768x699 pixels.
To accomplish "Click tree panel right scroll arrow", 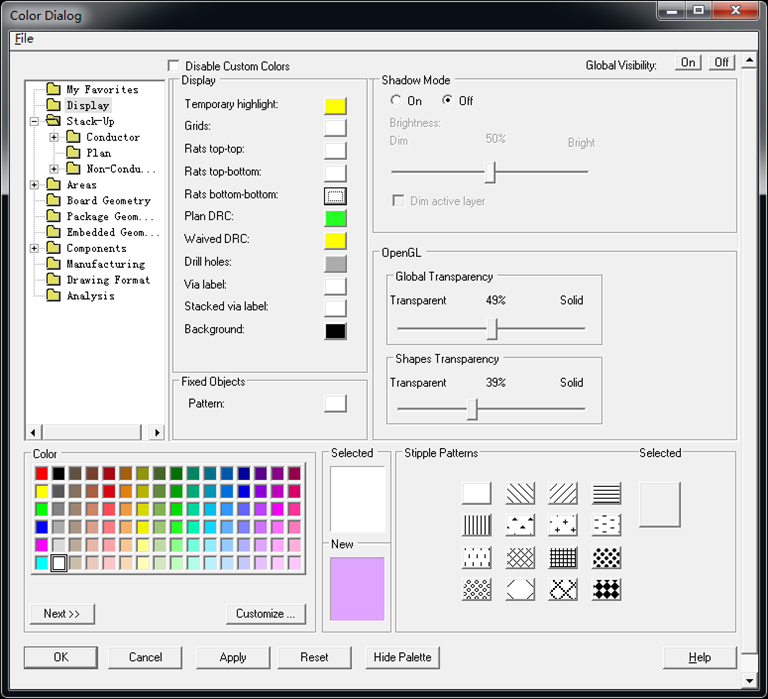I will click(157, 433).
